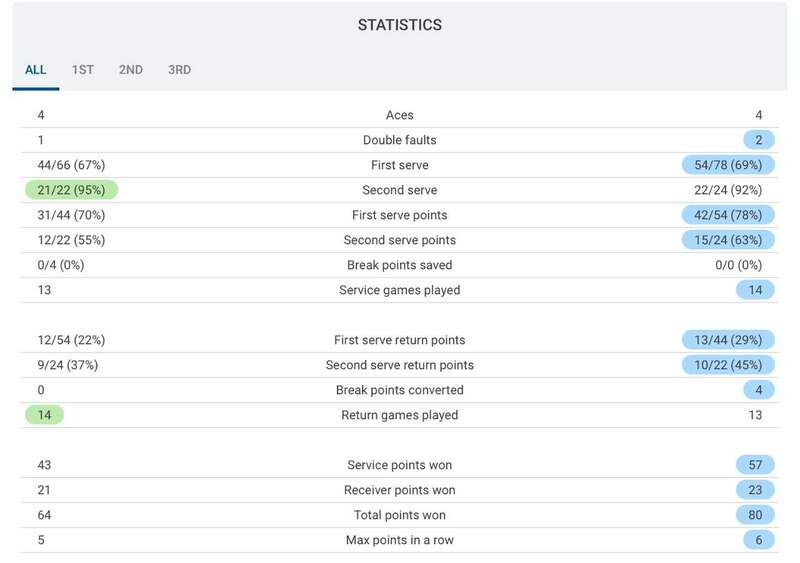The width and height of the screenshot is (800, 563).
Task: Click the blue 15/24 (63%) badge
Action: [x=727, y=240]
